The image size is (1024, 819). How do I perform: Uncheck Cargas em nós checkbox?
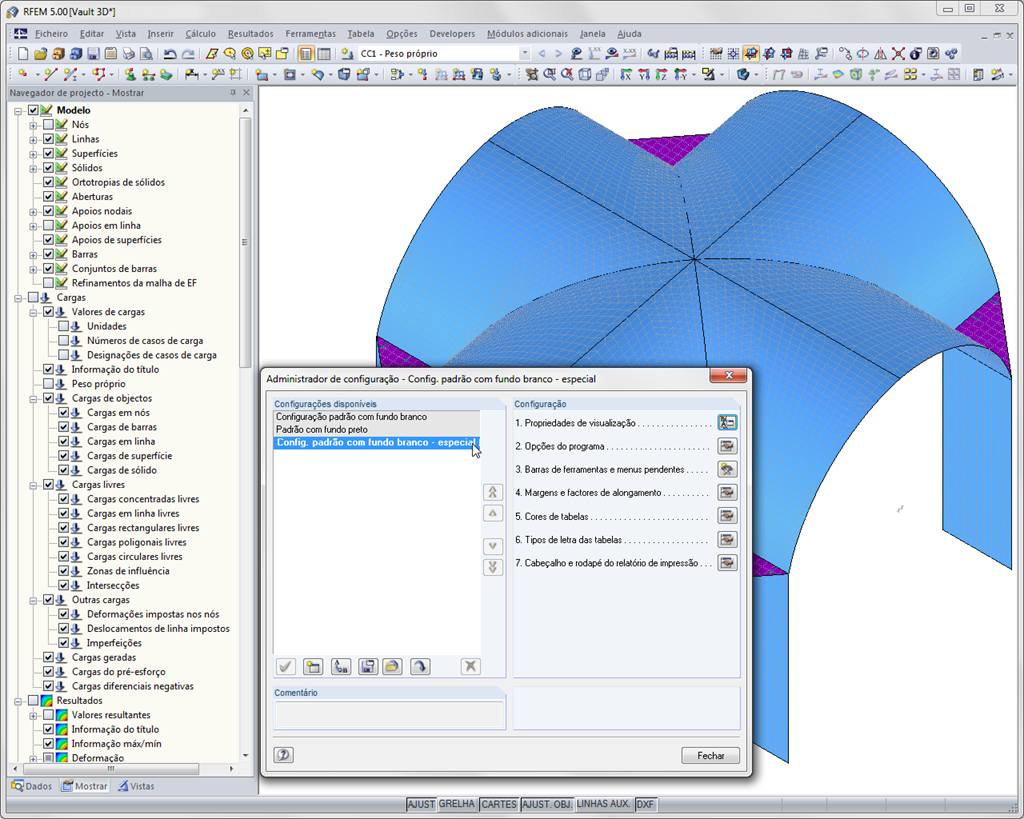tap(63, 413)
